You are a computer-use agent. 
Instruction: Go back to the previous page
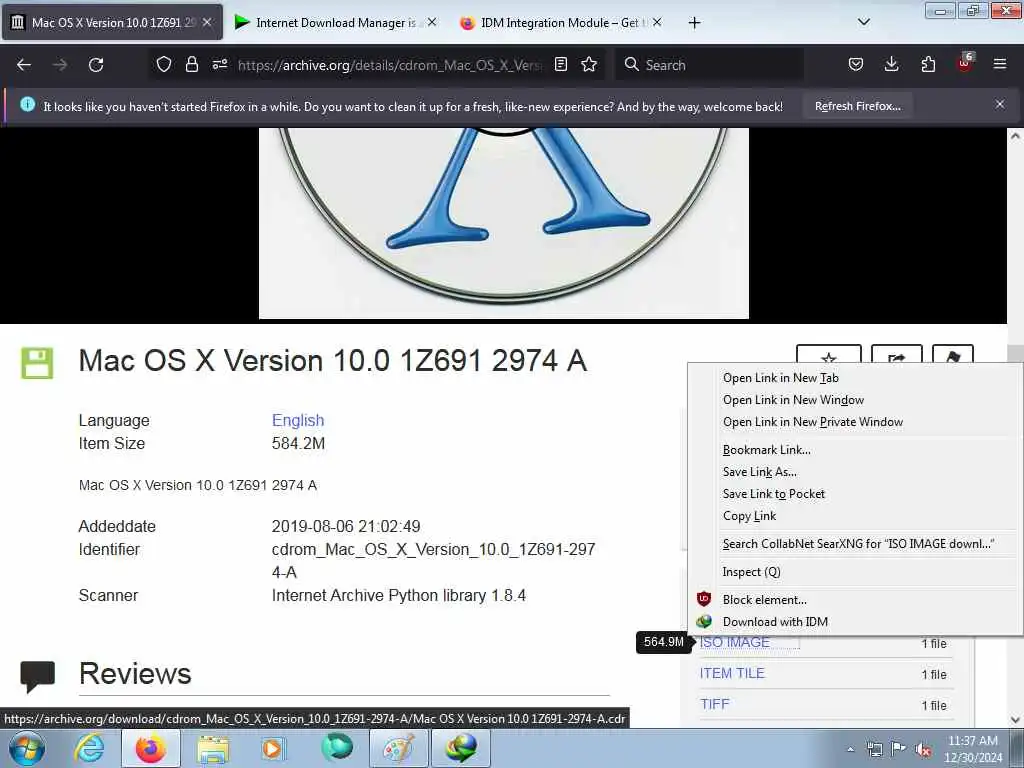(24, 65)
